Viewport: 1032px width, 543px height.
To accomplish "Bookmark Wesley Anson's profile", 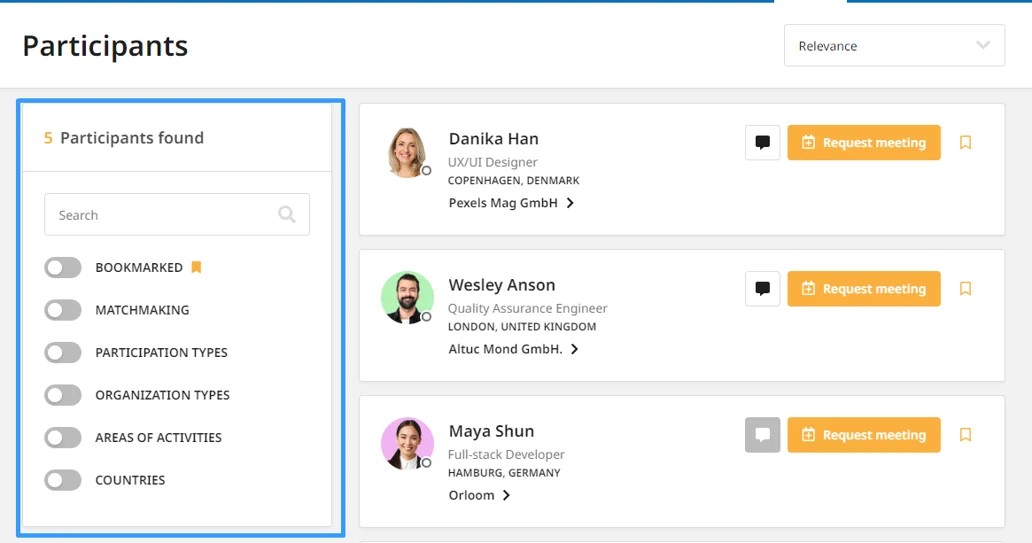I will [965, 289].
